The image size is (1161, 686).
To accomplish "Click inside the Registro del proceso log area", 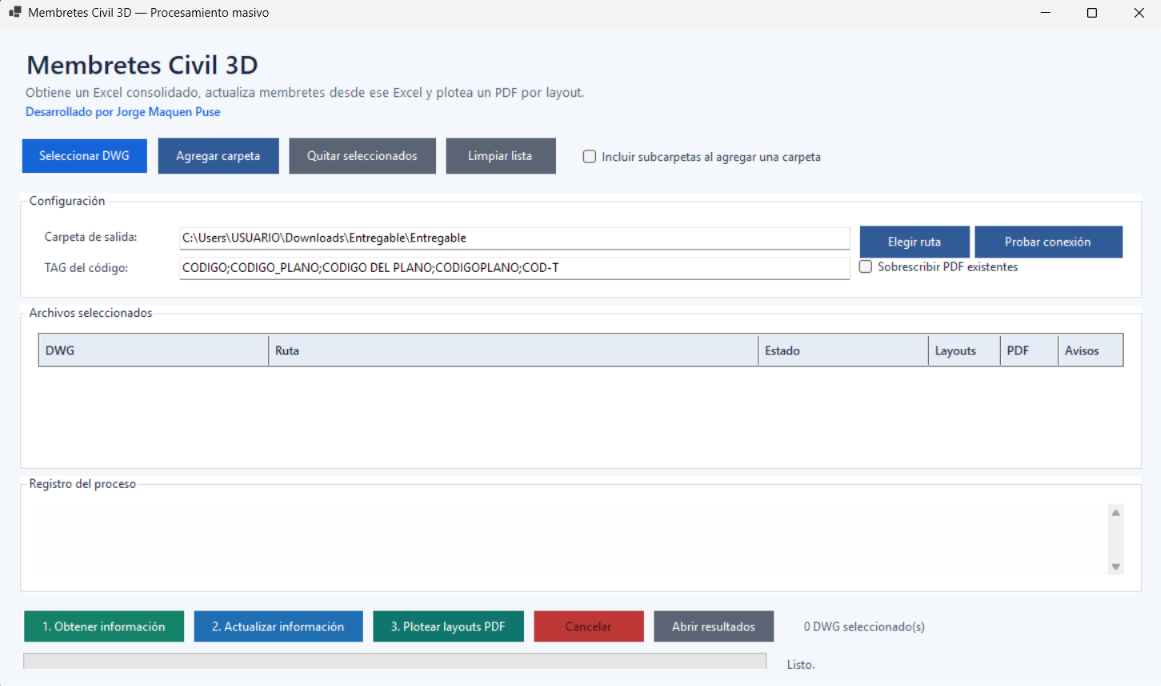I will [573, 540].
